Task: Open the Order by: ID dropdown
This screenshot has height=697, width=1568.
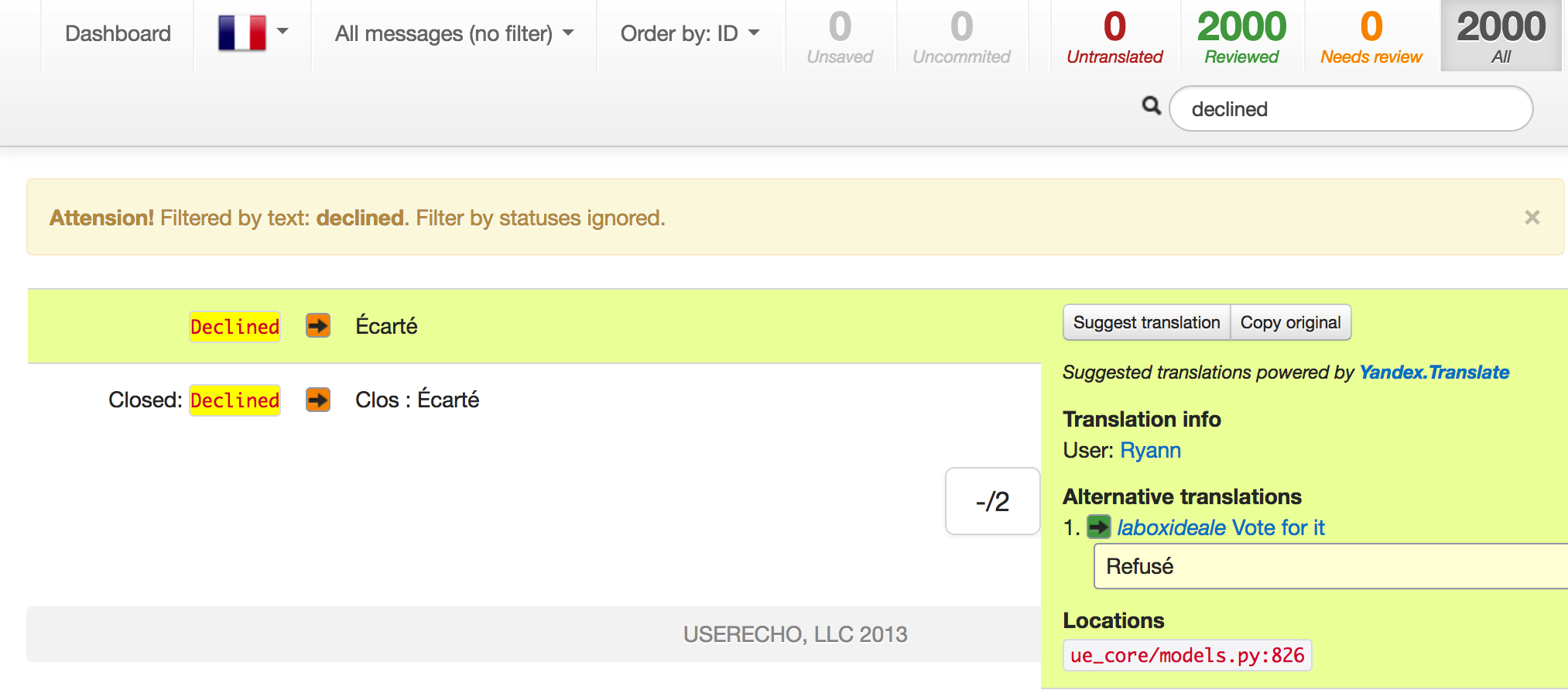Action: pyautogui.click(x=690, y=34)
